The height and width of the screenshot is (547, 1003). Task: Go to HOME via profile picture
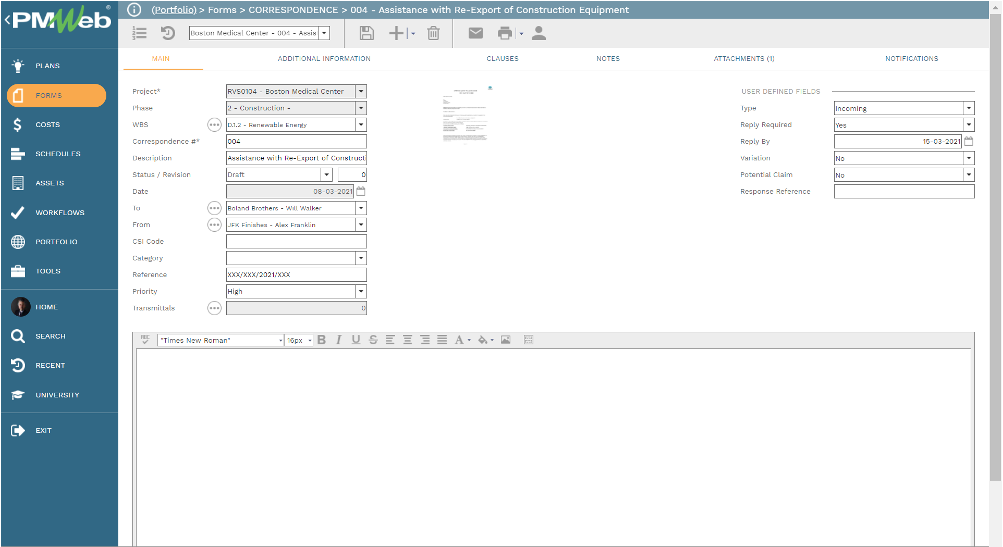tap(20, 307)
